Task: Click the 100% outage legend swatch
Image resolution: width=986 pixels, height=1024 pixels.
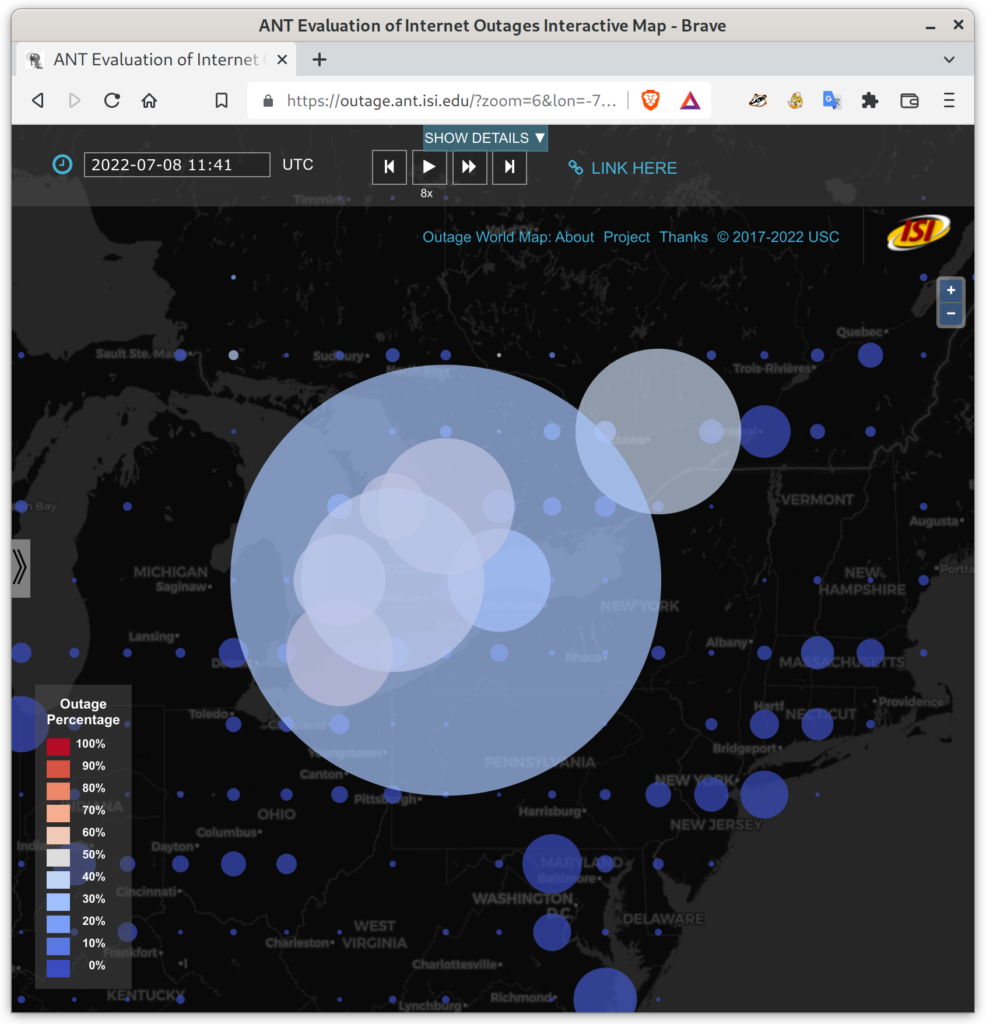Action: 58,746
